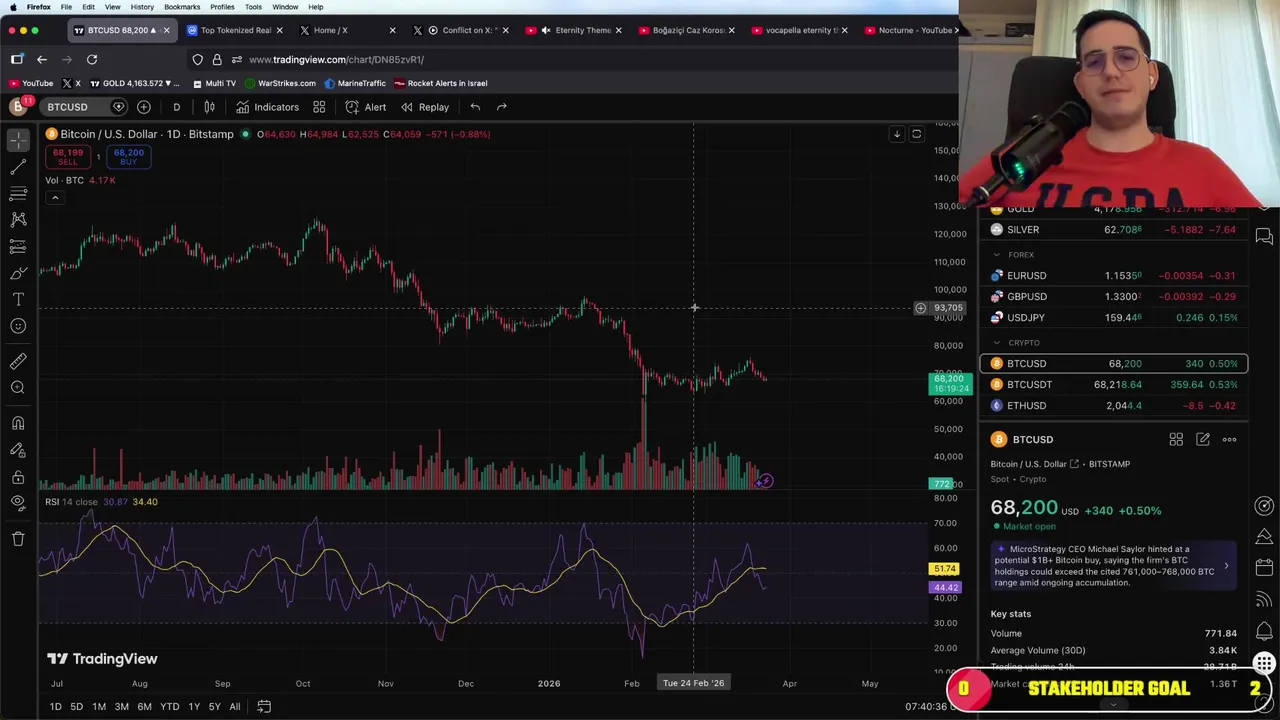Select the 1M date range
This screenshot has height=720, width=1280.
(99, 707)
